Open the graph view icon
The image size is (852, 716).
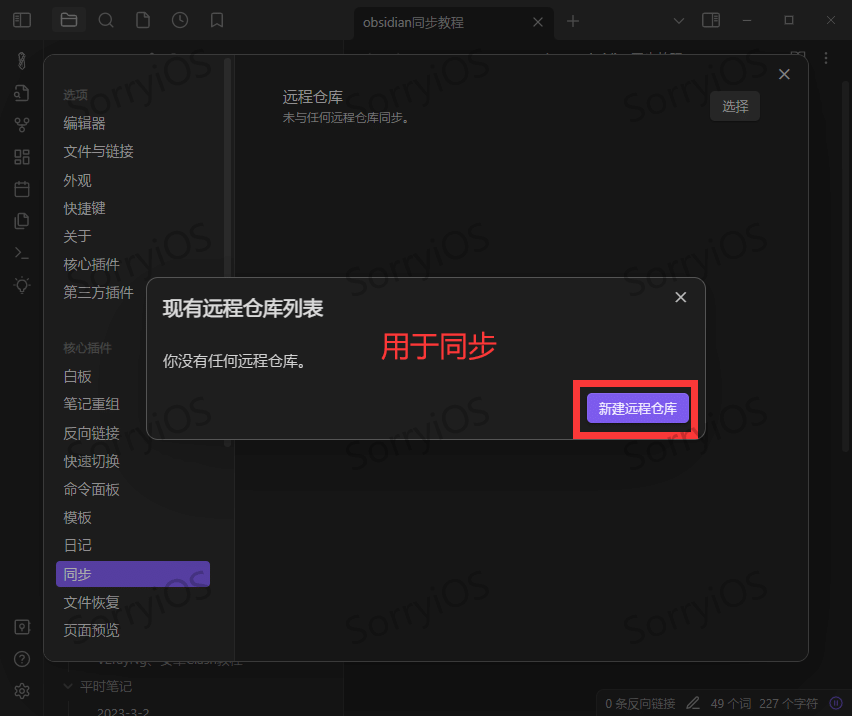(x=22, y=124)
